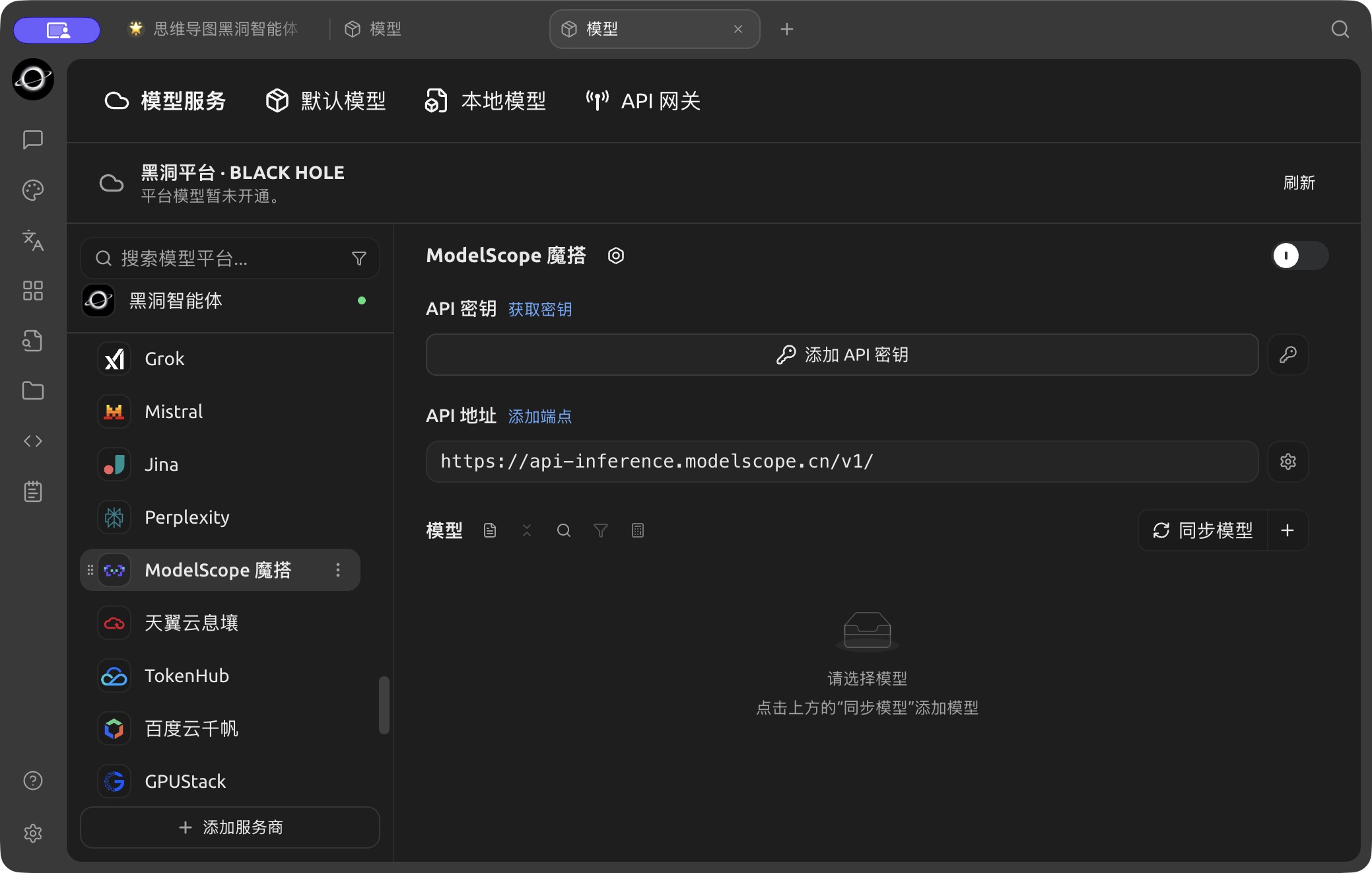Open the model filter funnel icon
Viewport: 1372px width, 873px height.
point(601,530)
